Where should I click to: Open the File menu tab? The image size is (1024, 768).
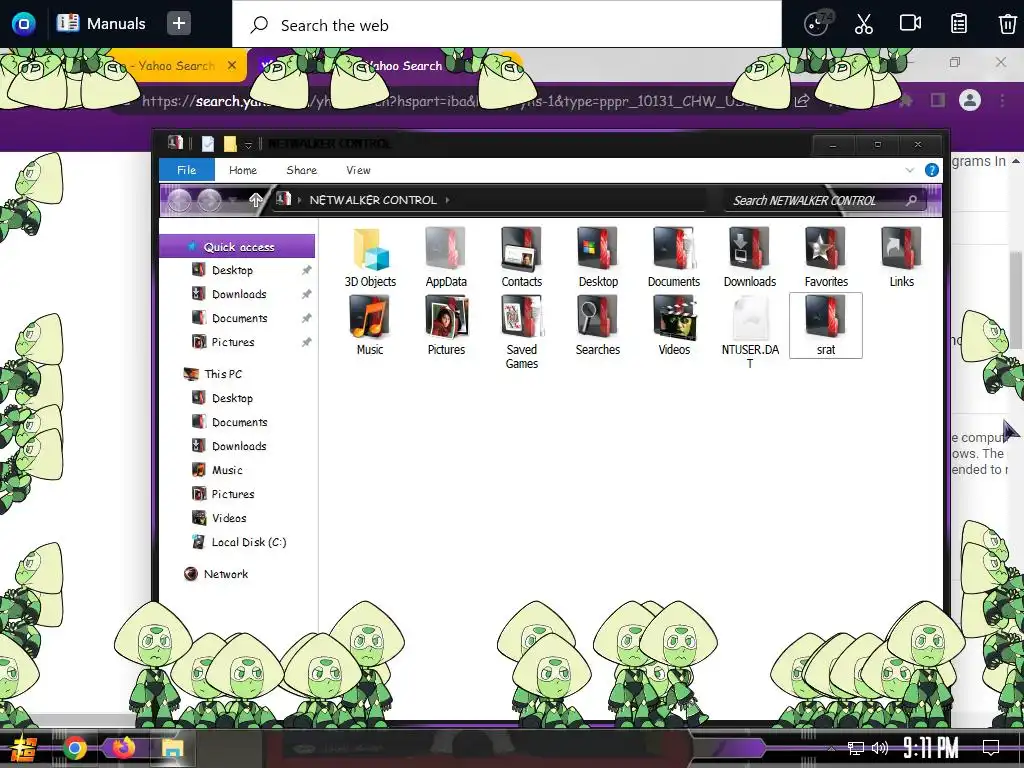click(187, 170)
